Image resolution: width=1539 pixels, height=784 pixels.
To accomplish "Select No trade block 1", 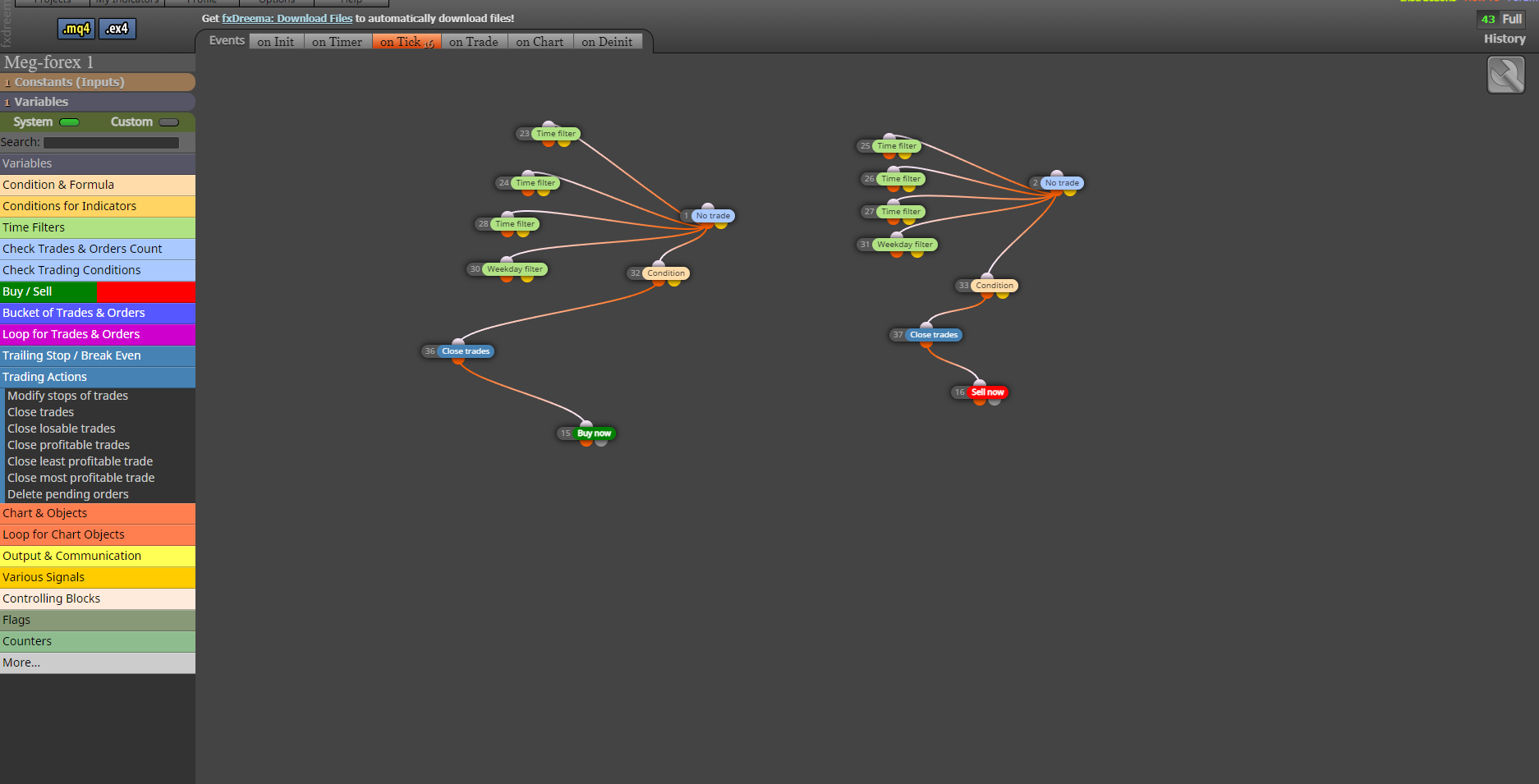I will (713, 216).
